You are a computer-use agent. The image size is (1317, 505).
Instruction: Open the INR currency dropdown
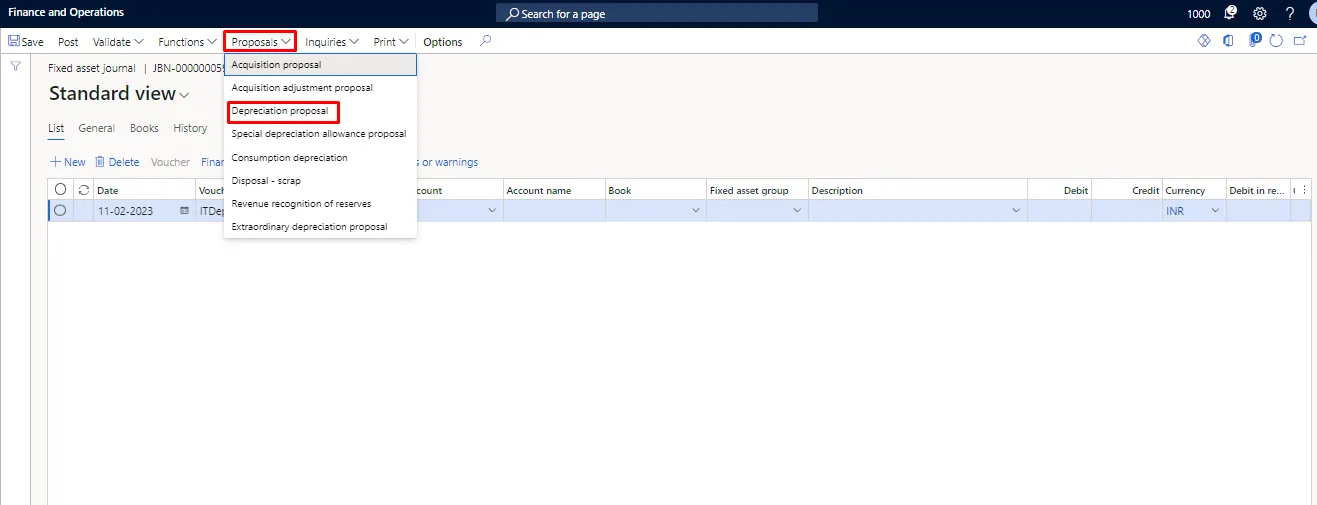coord(1215,211)
